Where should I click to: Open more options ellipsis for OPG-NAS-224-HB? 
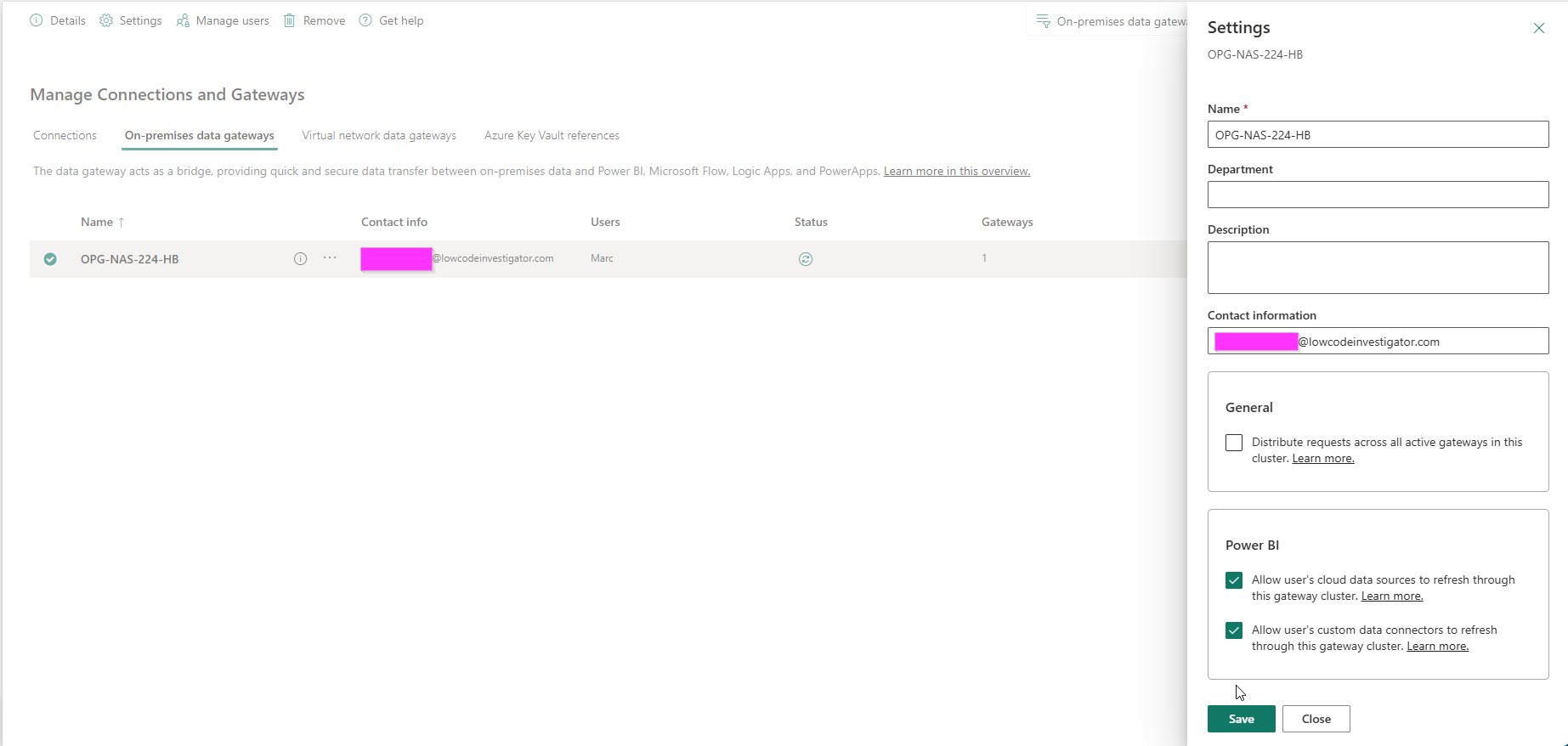pos(330,258)
